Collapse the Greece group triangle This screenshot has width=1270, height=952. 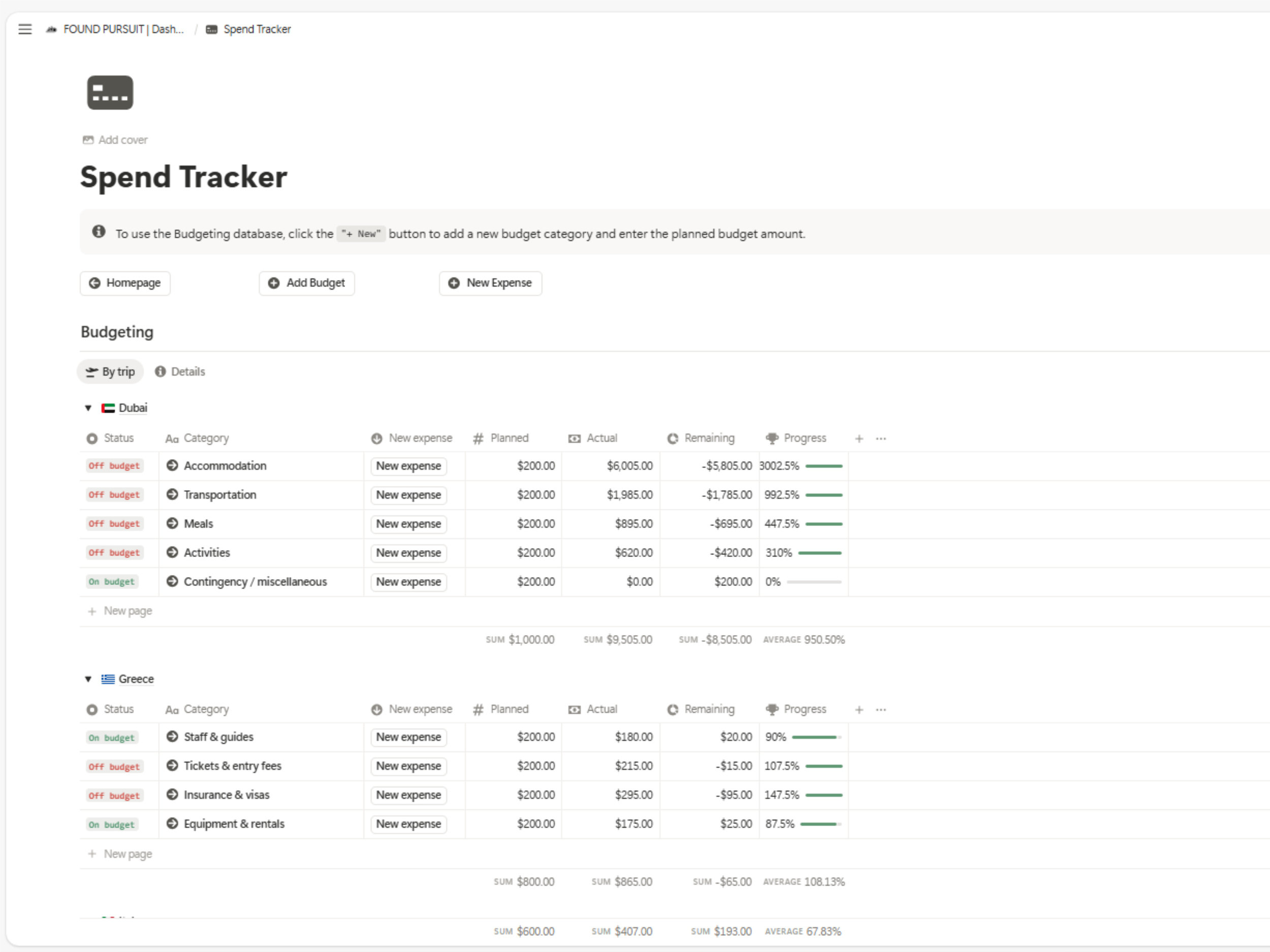88,679
